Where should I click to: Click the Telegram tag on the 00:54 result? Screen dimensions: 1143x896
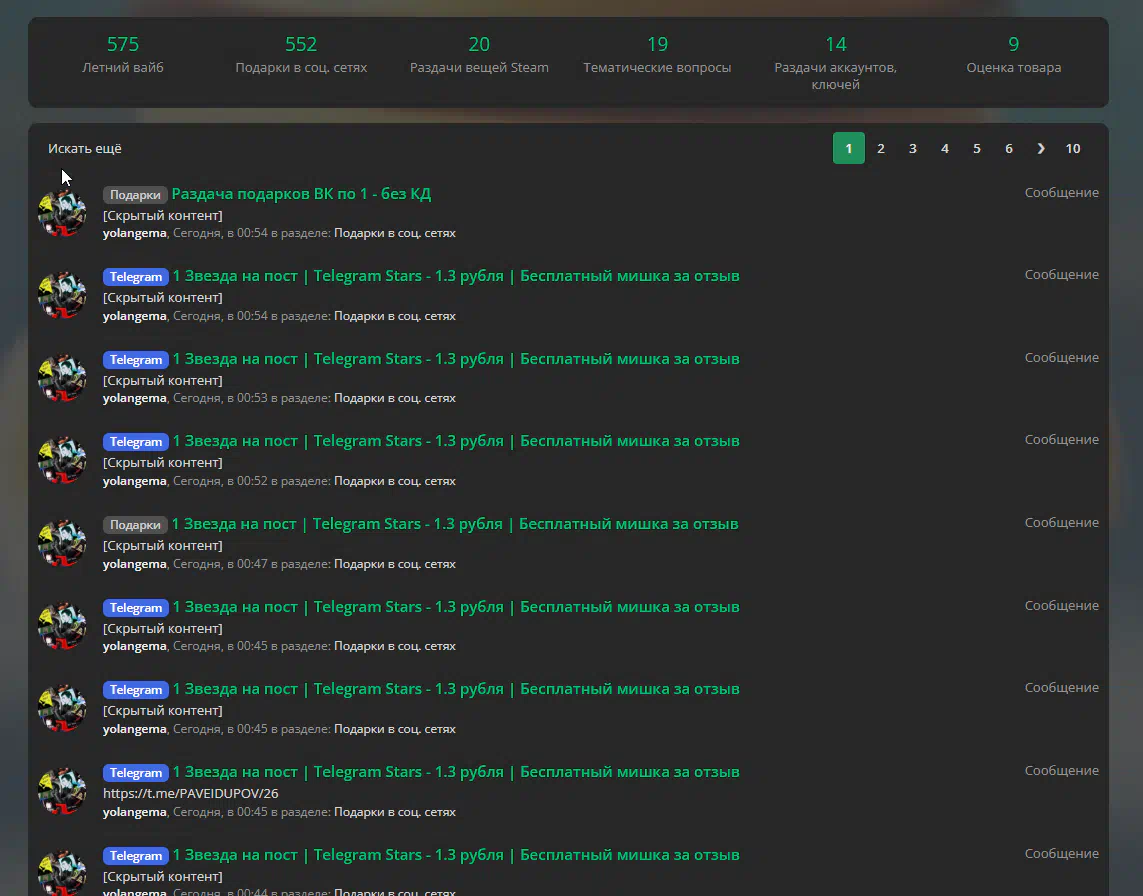[136, 277]
